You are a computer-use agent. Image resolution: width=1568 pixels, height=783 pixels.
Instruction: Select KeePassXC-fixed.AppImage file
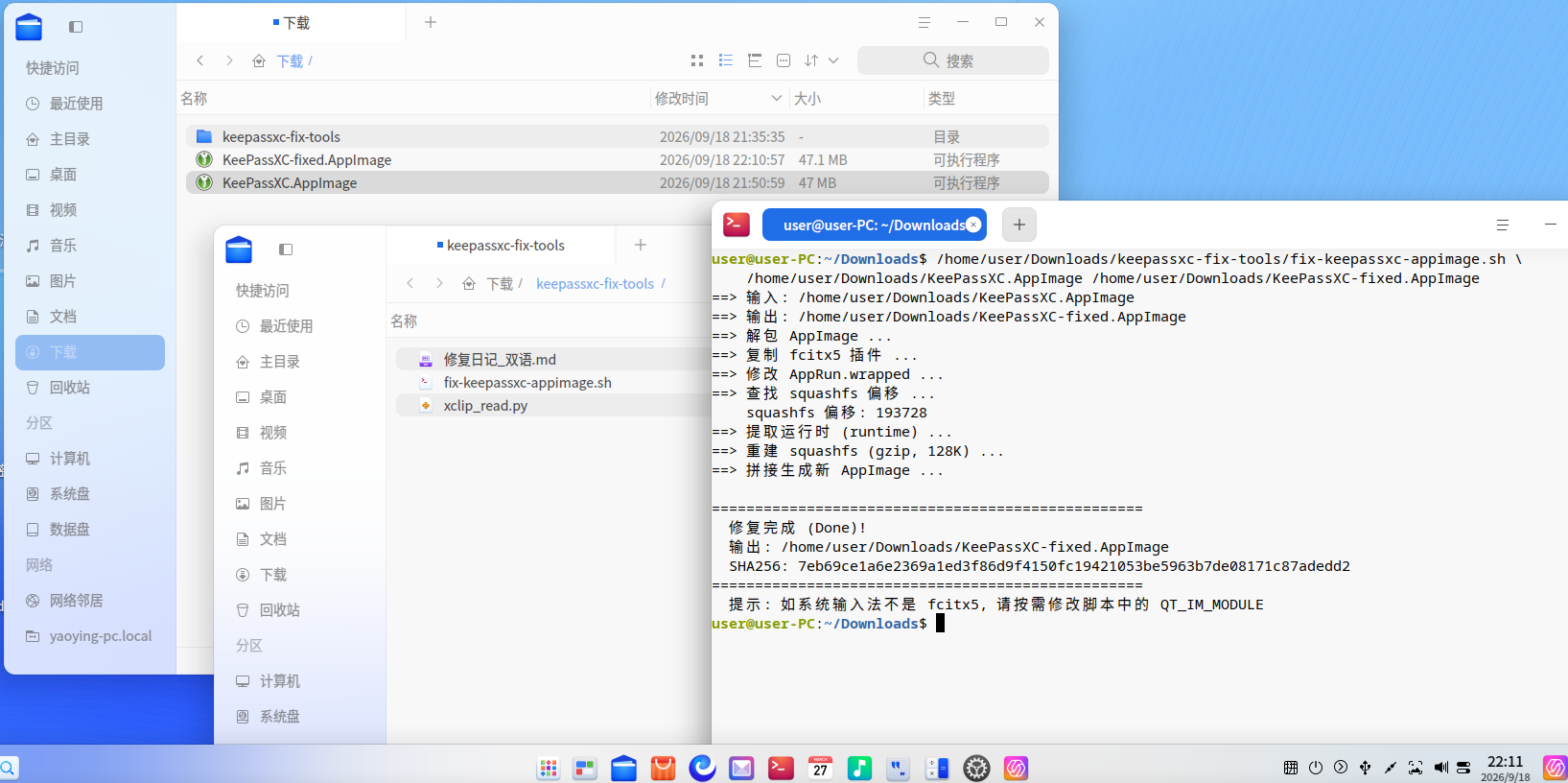click(x=618, y=159)
